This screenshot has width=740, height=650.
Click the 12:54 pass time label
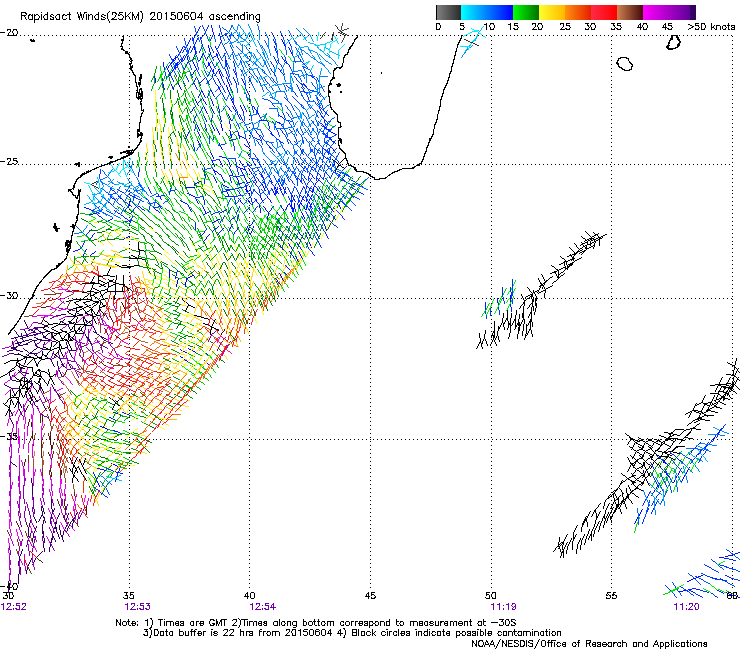[263, 607]
